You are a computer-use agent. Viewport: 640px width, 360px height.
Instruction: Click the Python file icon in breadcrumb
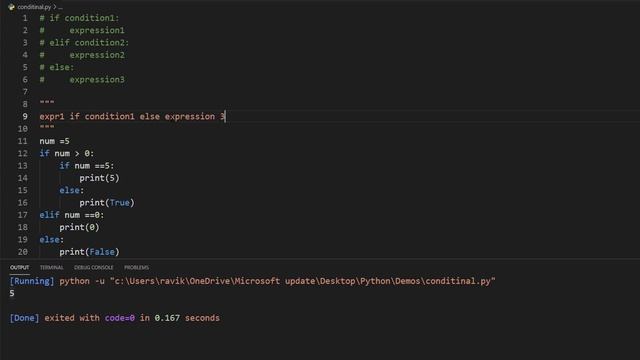pyautogui.click(x=11, y=7)
